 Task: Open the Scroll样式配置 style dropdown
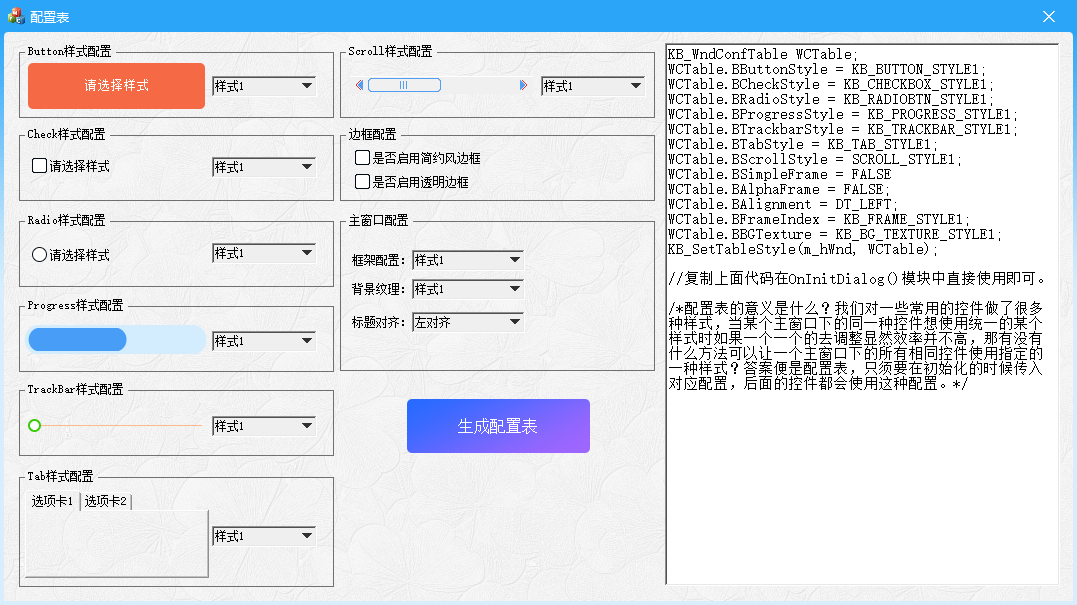593,86
